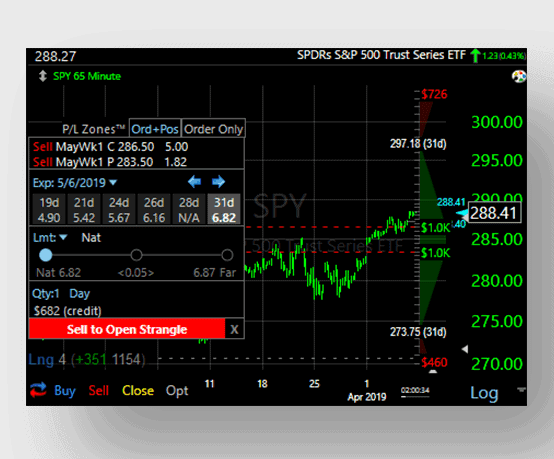The width and height of the screenshot is (554, 459).
Task: Go to previous expiration with left blue arrow
Action: (194, 182)
